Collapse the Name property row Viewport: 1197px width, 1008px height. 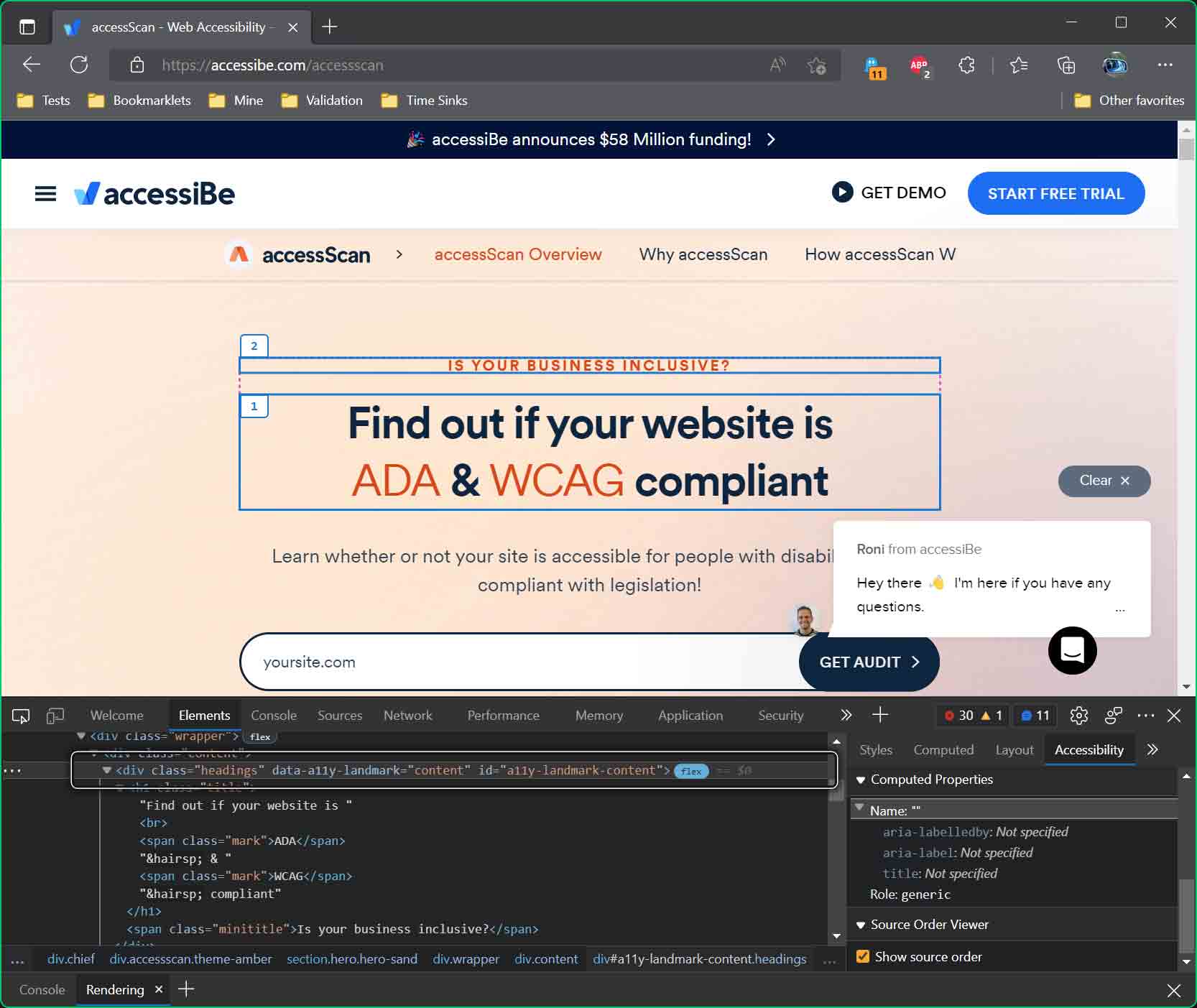click(859, 808)
